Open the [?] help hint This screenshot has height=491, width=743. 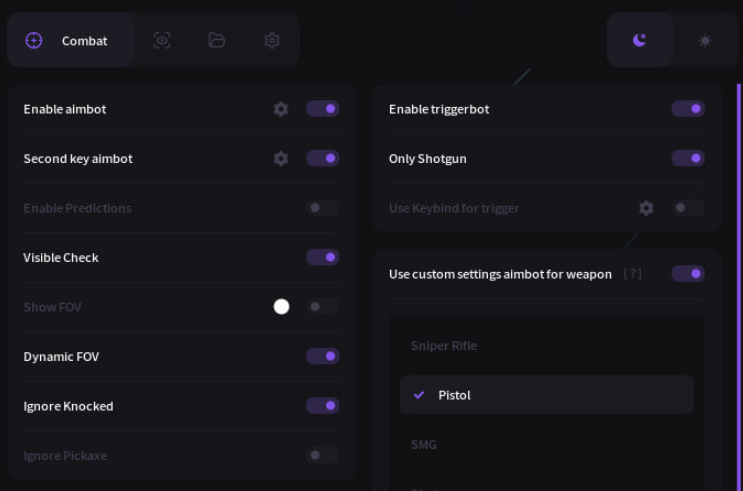pyautogui.click(x=633, y=274)
